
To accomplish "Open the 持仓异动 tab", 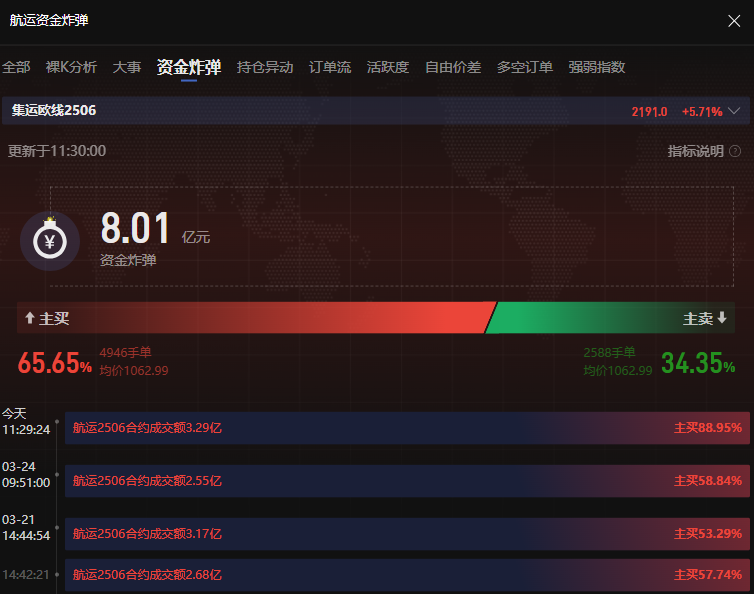I will pyautogui.click(x=265, y=67).
